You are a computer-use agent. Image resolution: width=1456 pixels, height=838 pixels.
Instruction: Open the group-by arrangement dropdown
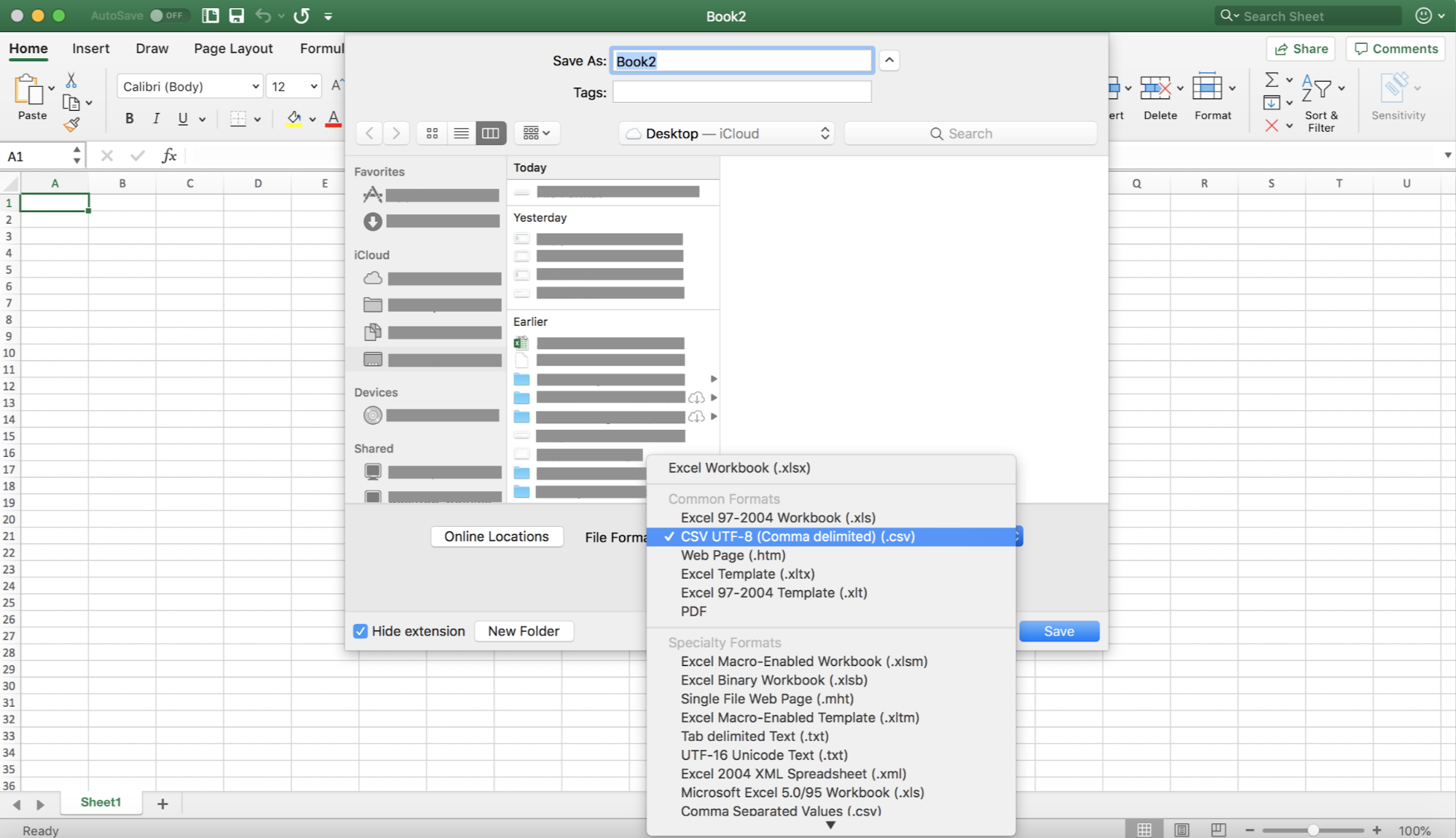pyautogui.click(x=537, y=133)
